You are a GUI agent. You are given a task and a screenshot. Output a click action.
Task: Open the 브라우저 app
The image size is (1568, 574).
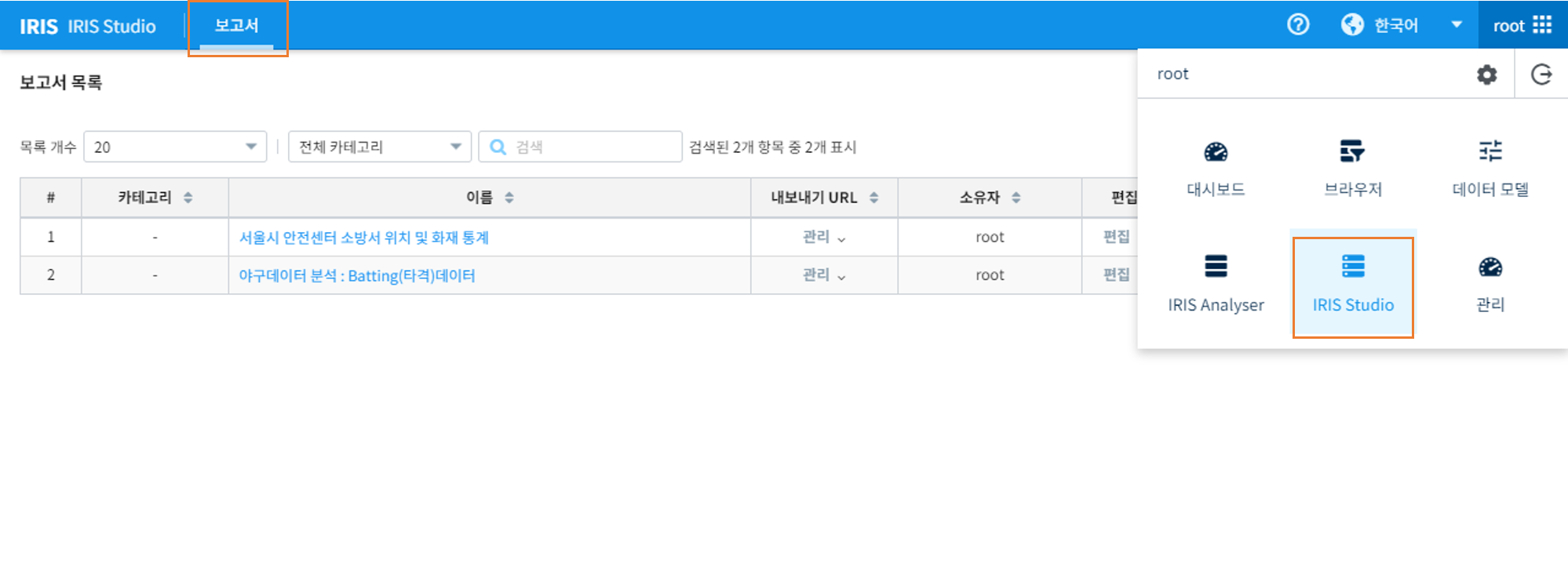[x=1353, y=169]
